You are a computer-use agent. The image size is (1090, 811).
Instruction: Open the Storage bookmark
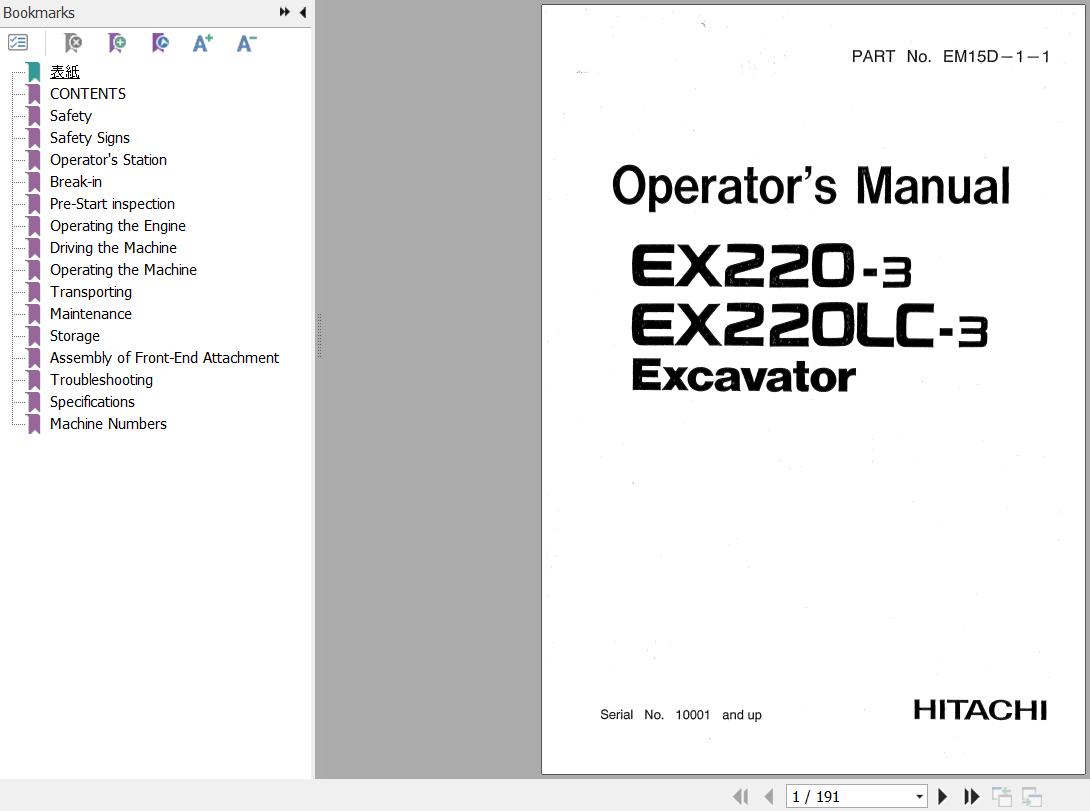click(x=74, y=336)
